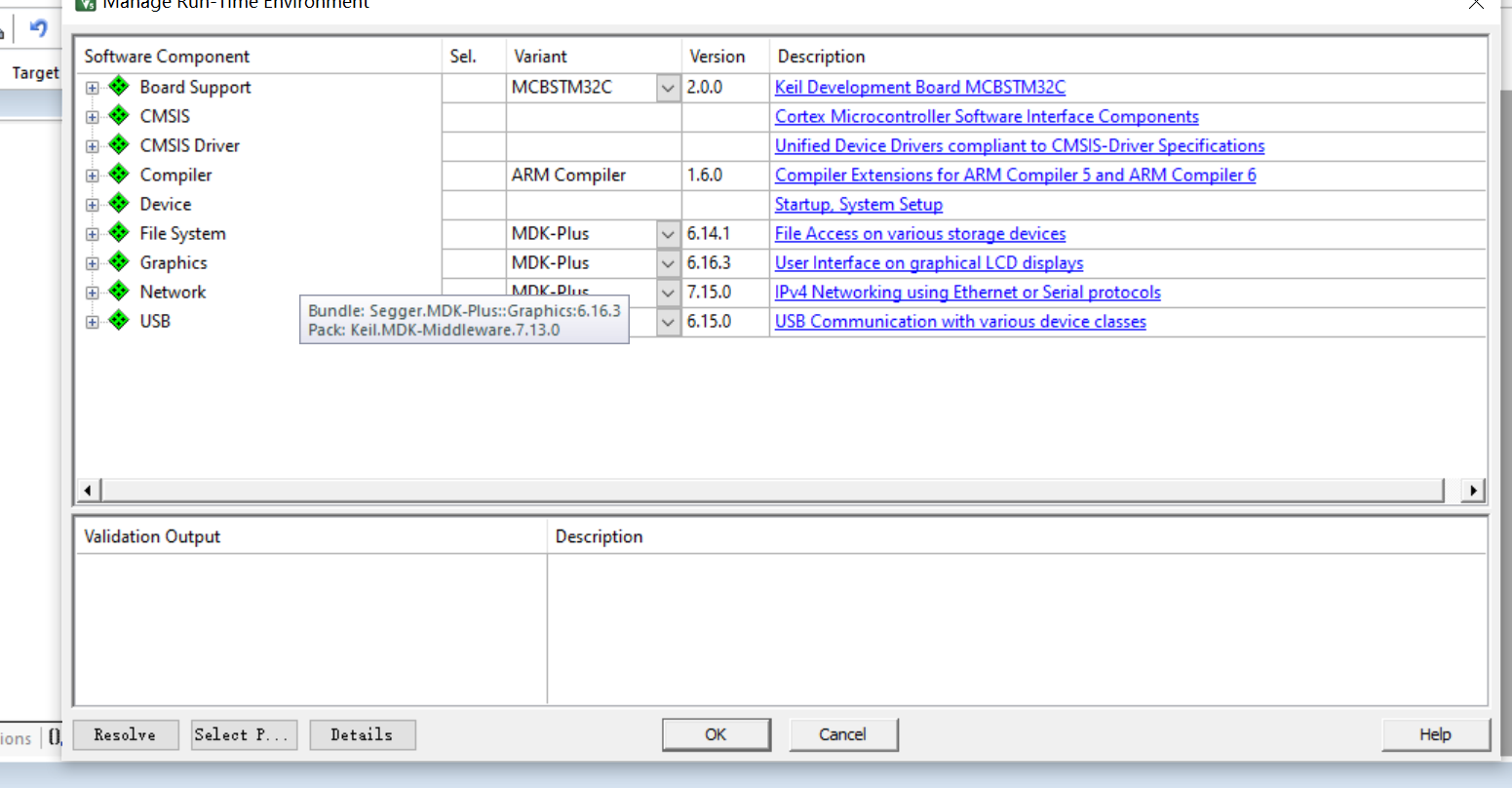
Task: Click the Details button
Action: (x=363, y=734)
